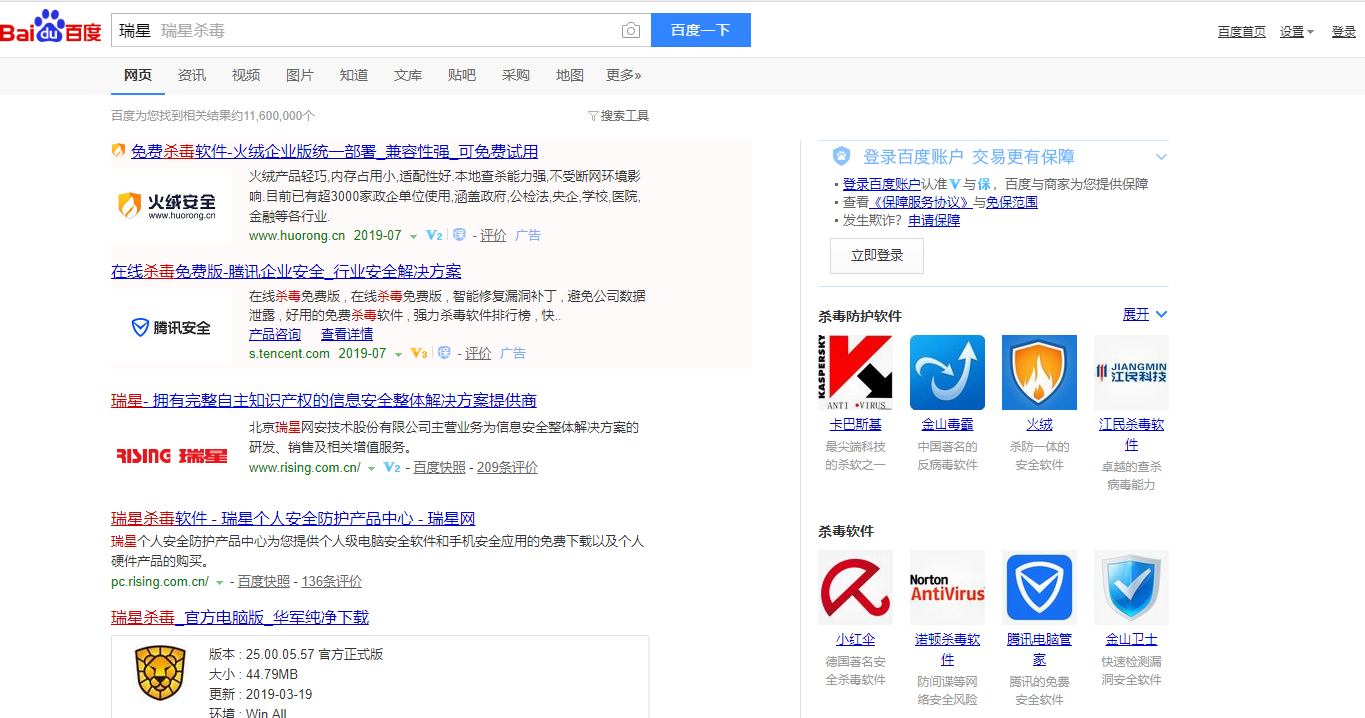This screenshot has height=718, width=1365.
Task: Open the Jiangmin 江民杀毒软件 icon
Action: click(x=1131, y=372)
